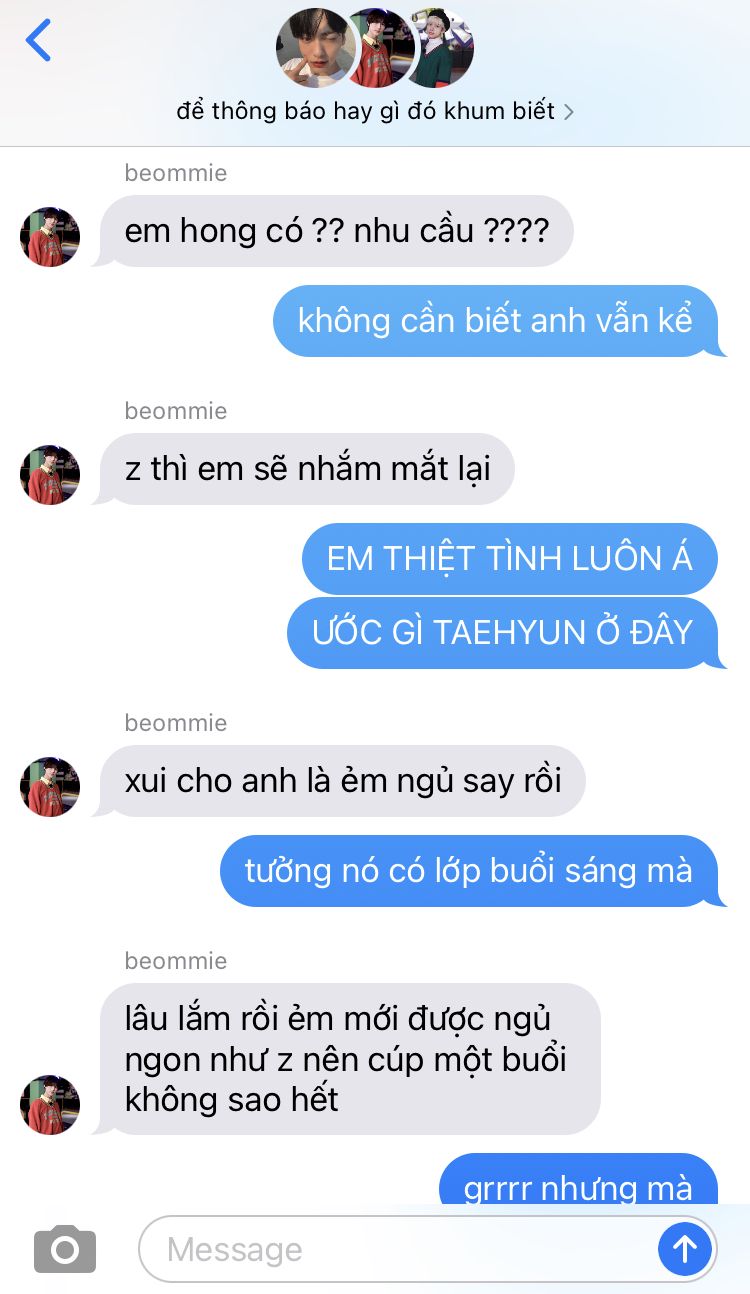Screen dimensions: 750x1294
Task: Select the 'grrrr nhưng mà' bubble
Action: (x=579, y=1180)
